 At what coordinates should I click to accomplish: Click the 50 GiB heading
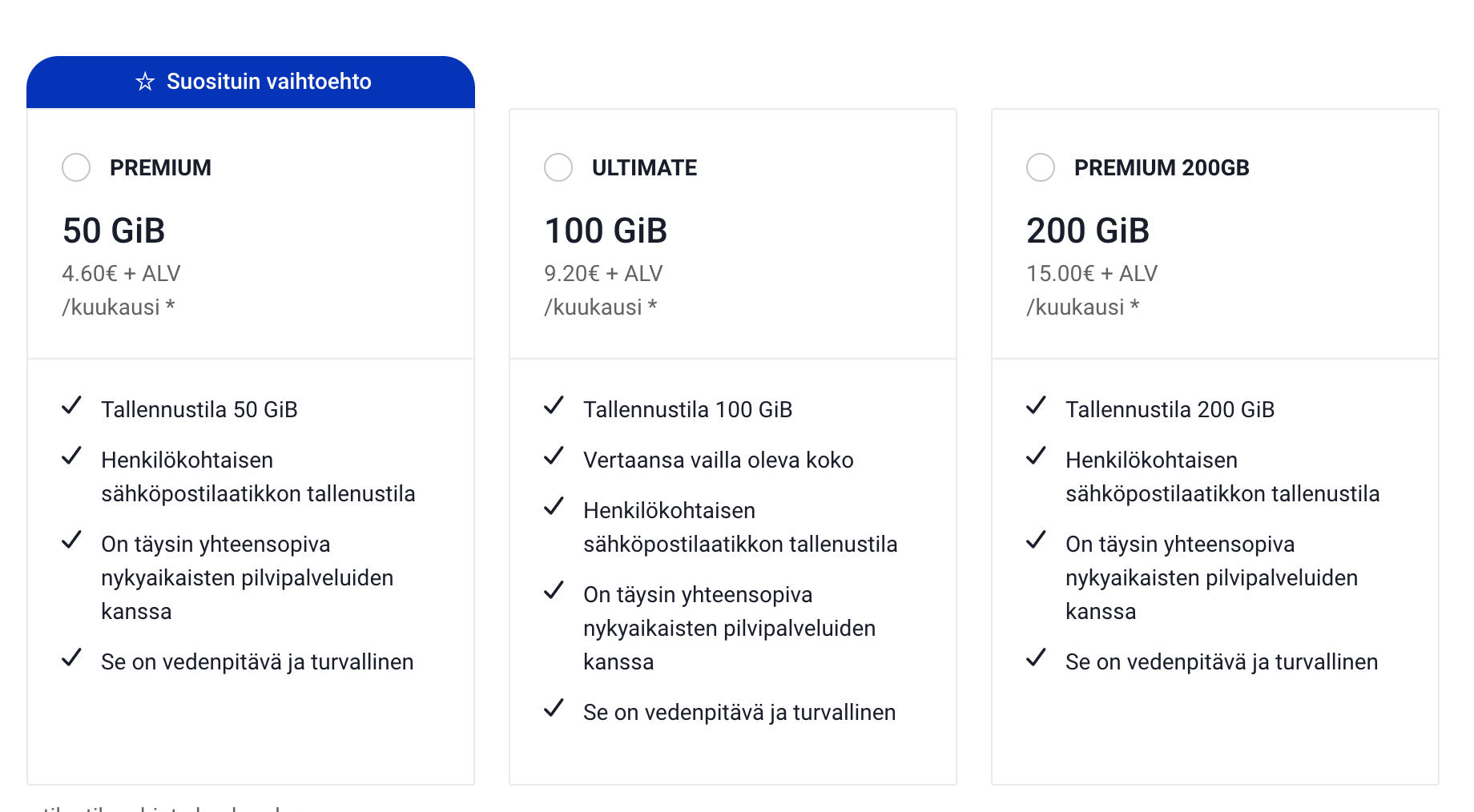point(114,231)
